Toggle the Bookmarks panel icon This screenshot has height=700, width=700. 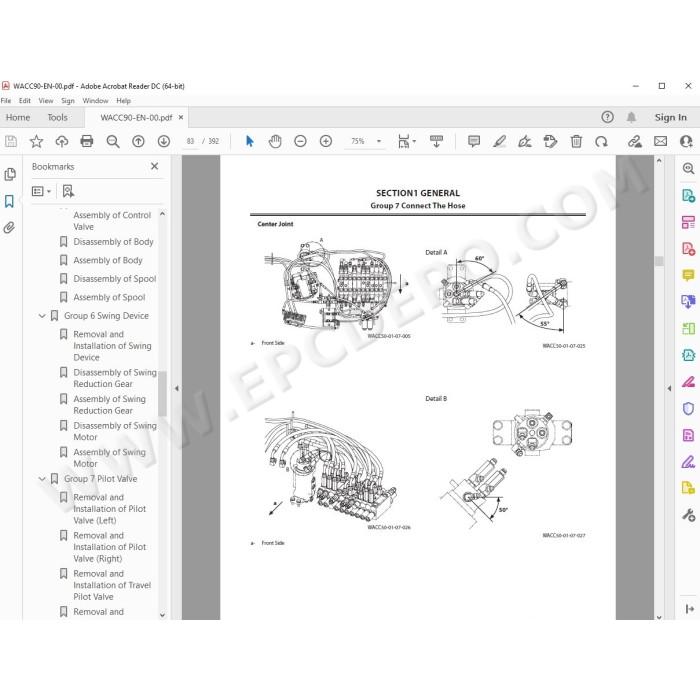[9, 201]
